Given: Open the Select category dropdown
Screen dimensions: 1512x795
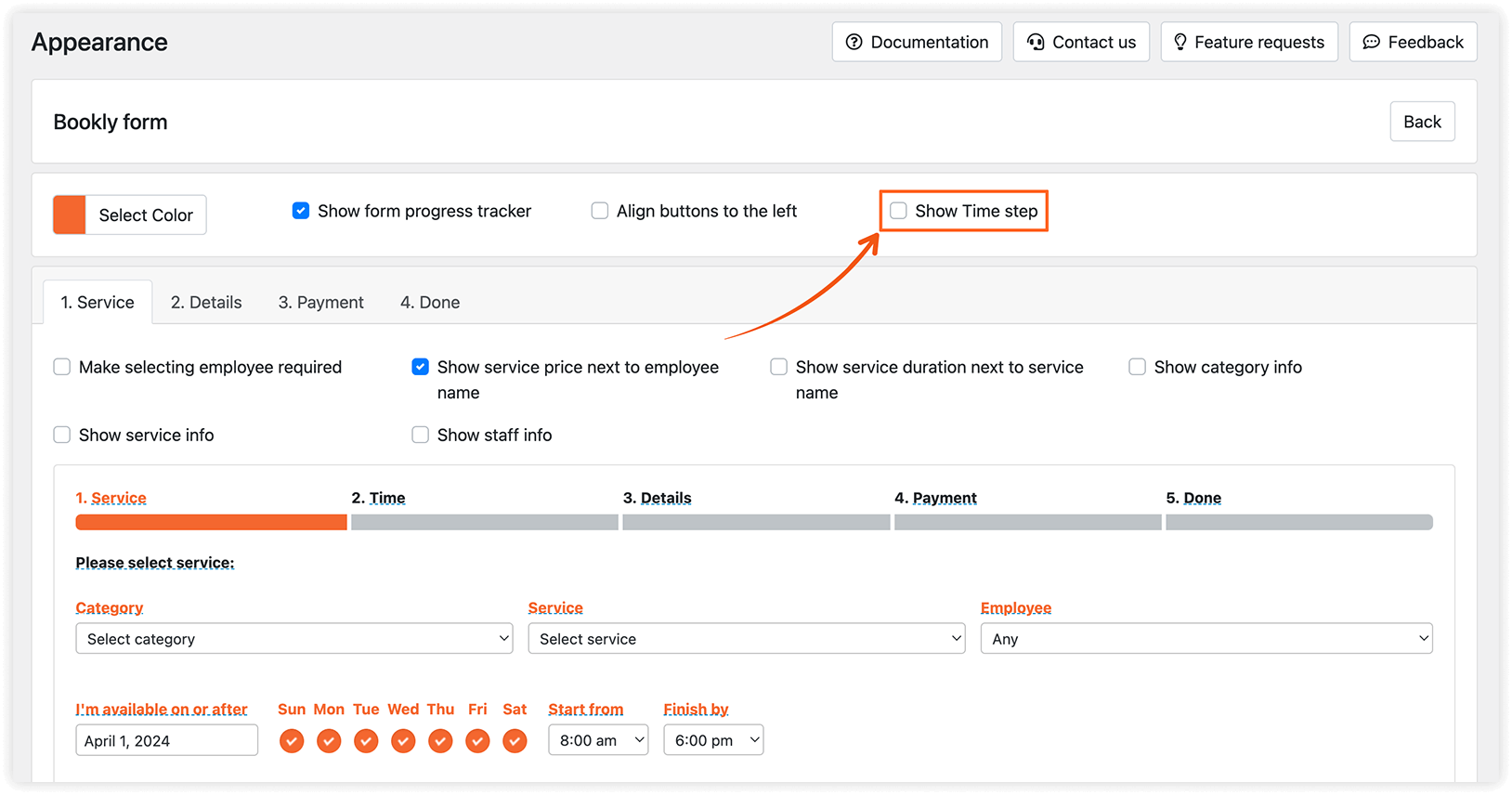Looking at the screenshot, I should tap(294, 639).
